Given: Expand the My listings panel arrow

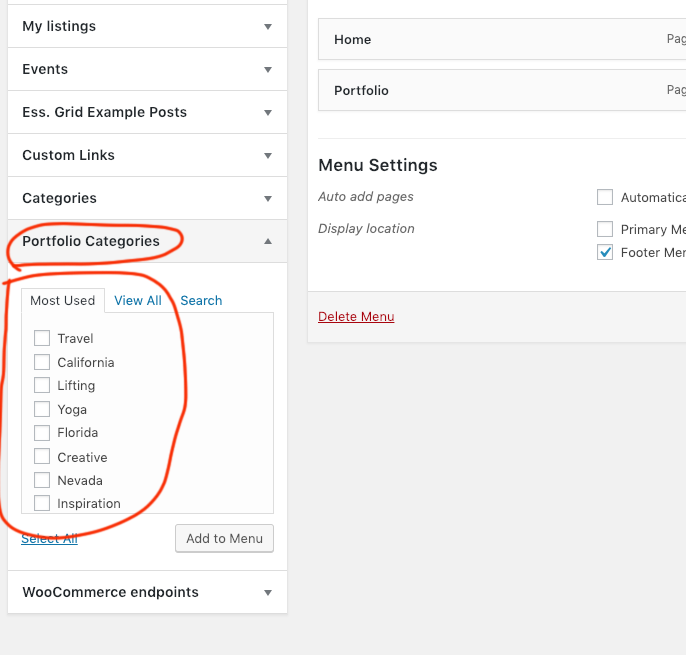Looking at the screenshot, I should coord(268,27).
